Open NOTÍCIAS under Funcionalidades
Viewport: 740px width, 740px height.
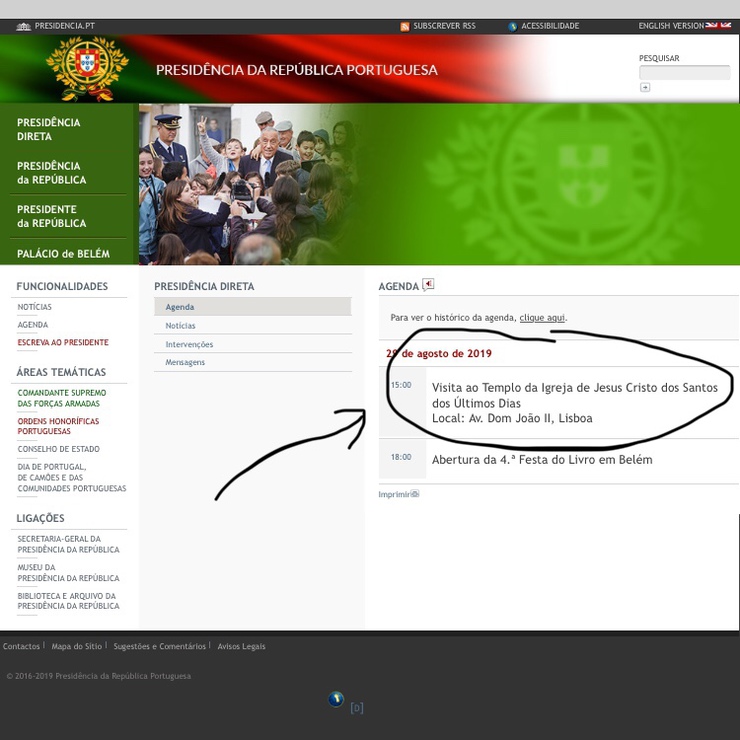point(34,307)
